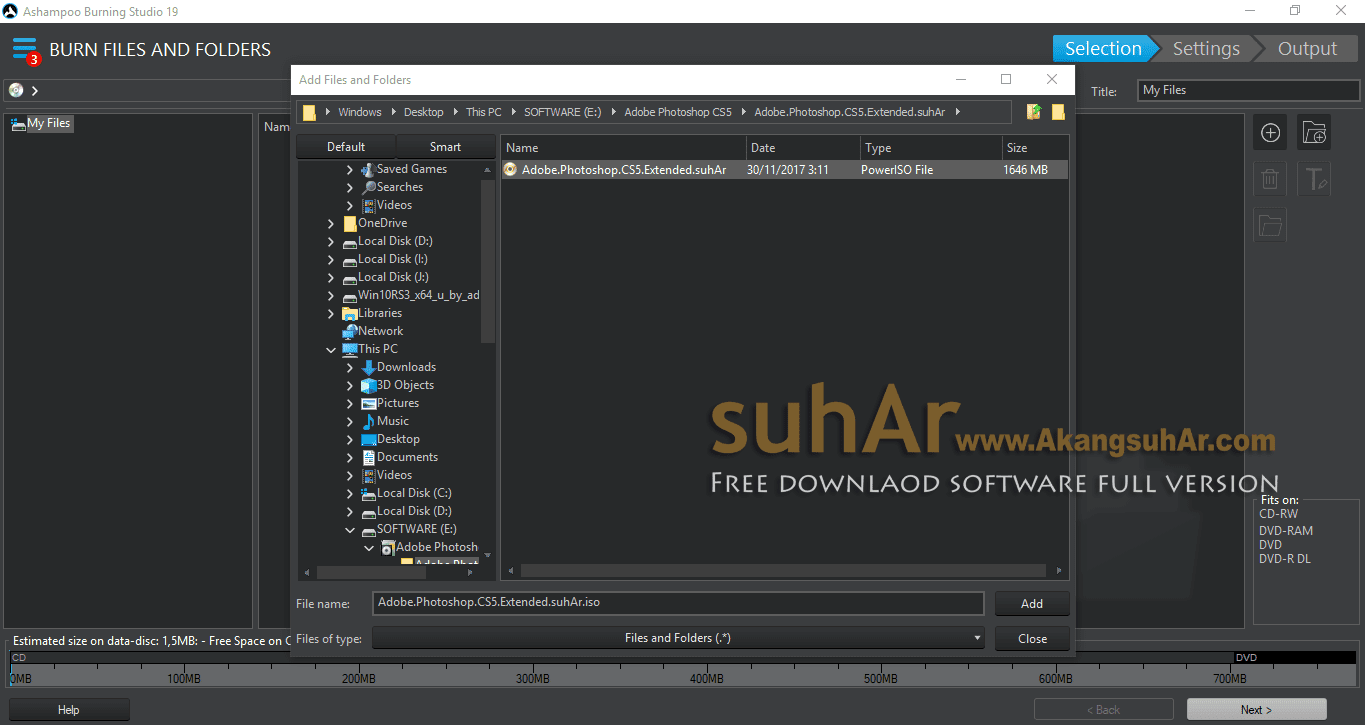Viewport: 1365px width, 725px height.
Task: Switch to the Output step tab
Action: (1307, 49)
